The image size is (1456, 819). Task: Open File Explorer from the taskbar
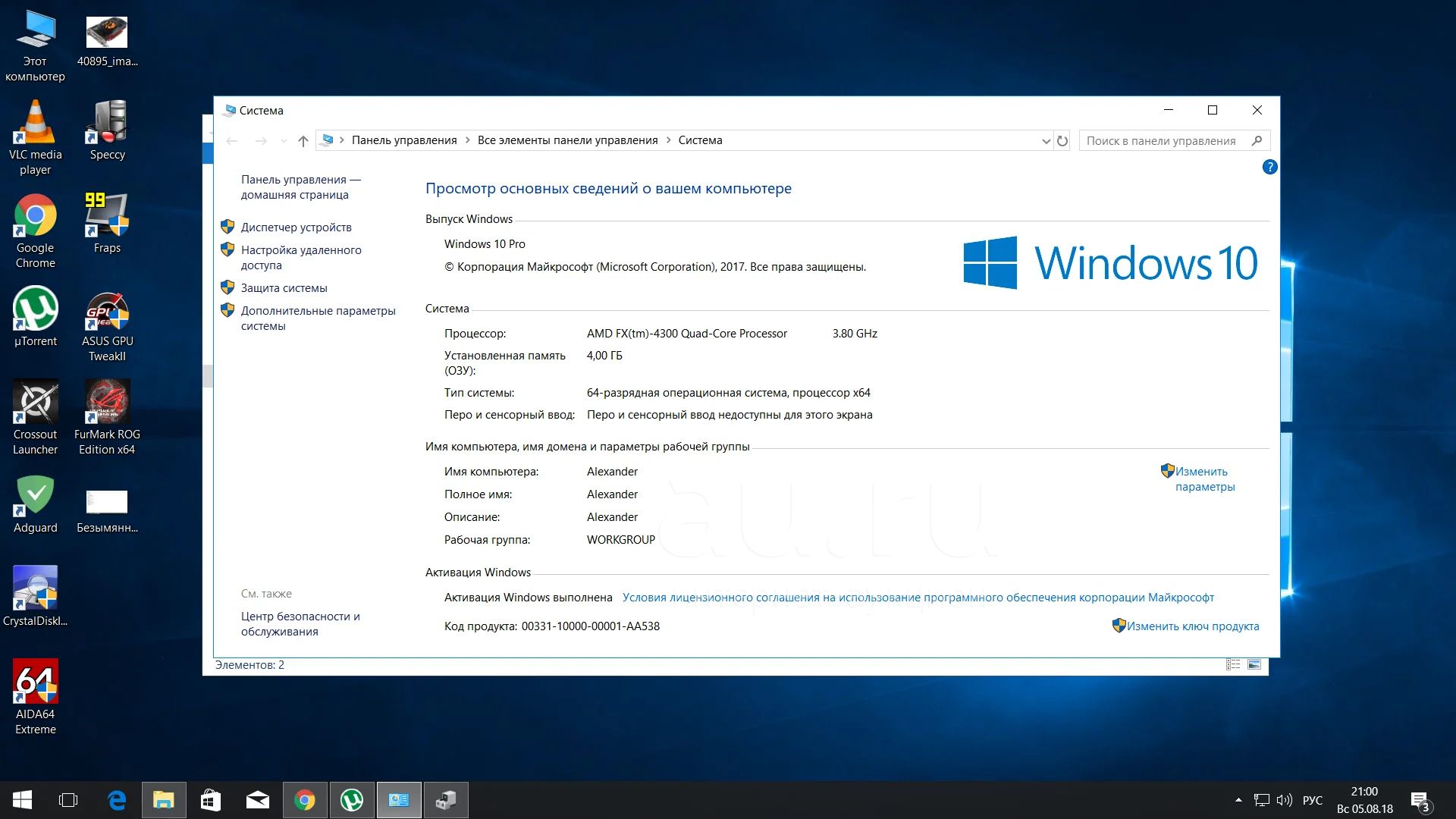coord(164,800)
